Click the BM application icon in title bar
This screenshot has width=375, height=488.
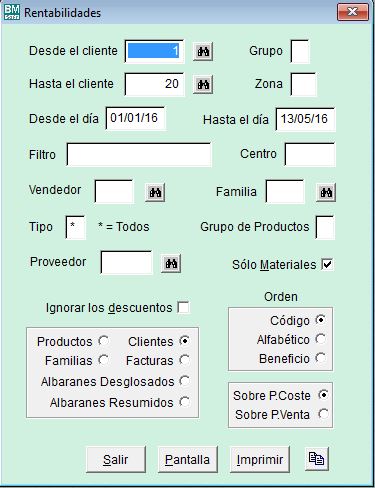point(12,13)
